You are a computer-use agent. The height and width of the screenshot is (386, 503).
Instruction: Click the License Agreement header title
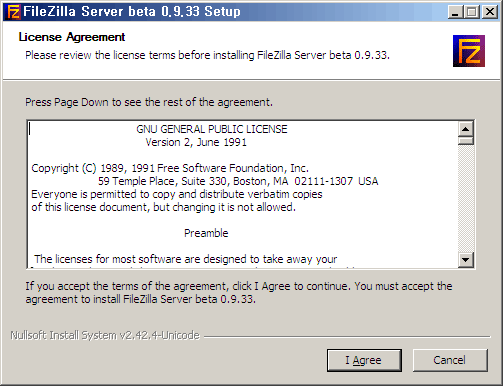pos(72,37)
